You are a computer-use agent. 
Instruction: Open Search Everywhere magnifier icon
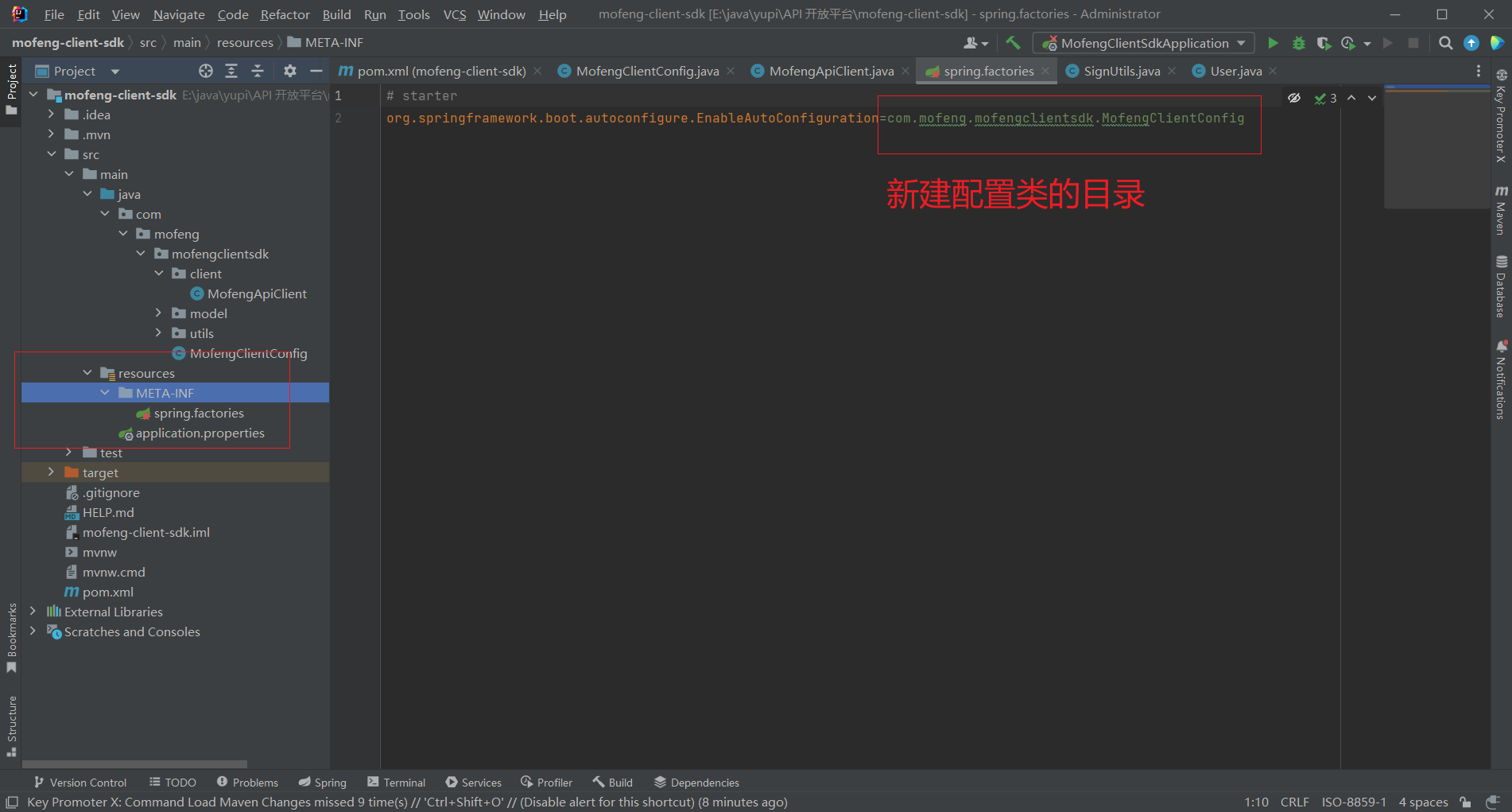(x=1446, y=43)
